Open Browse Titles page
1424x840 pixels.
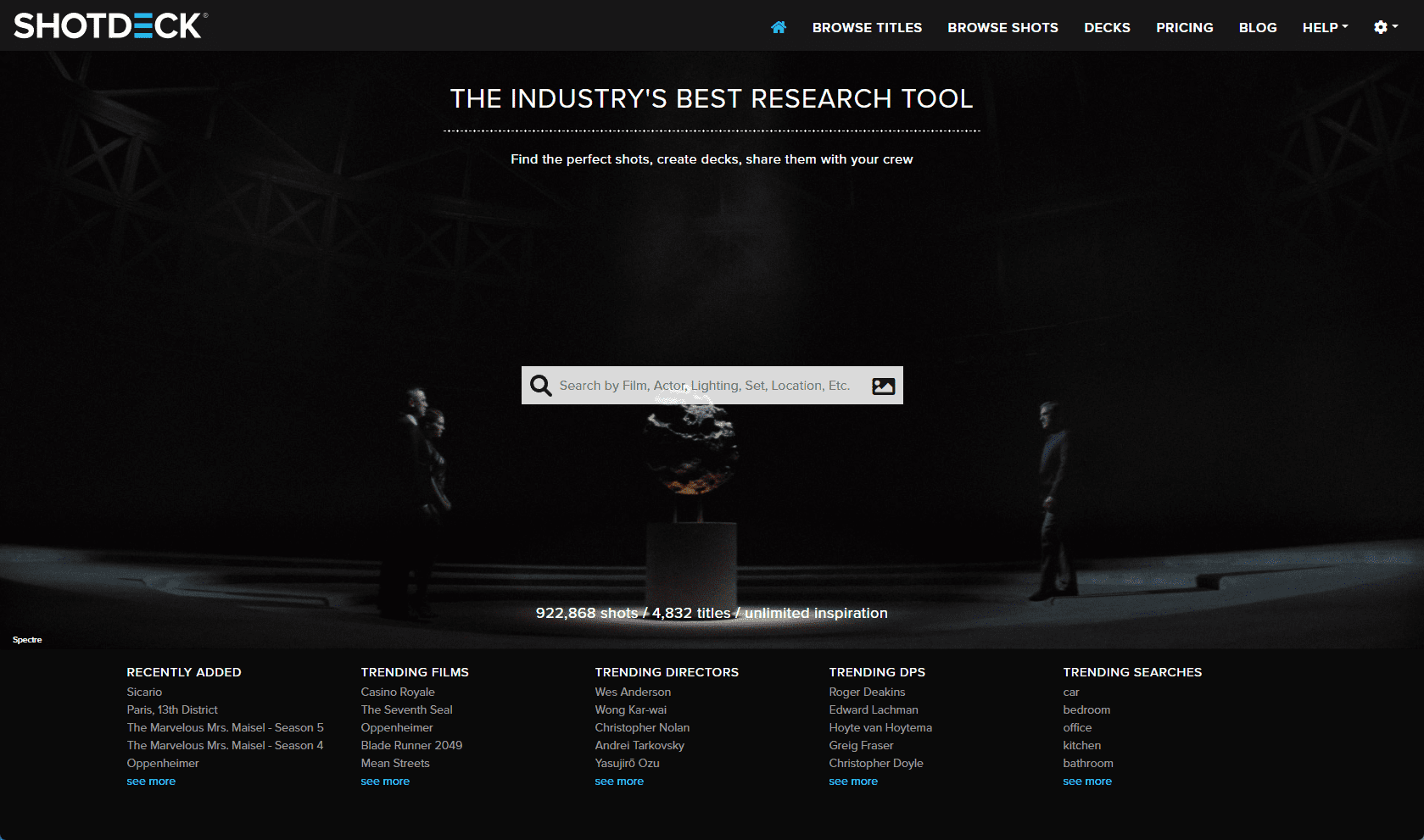[867, 27]
